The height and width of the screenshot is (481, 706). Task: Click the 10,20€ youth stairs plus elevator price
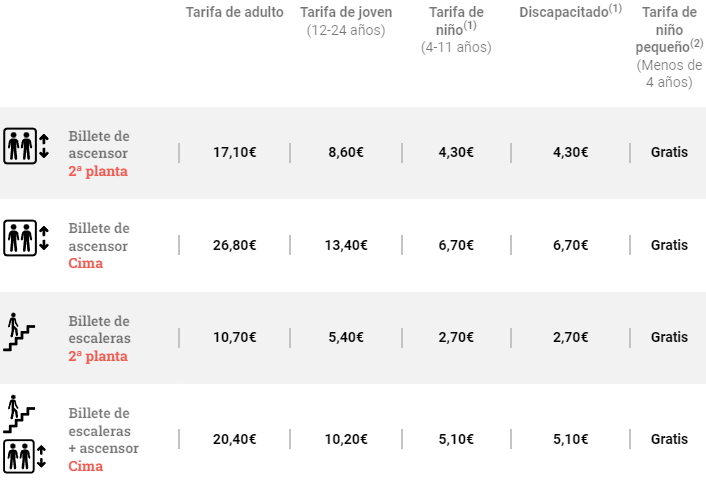pos(346,439)
